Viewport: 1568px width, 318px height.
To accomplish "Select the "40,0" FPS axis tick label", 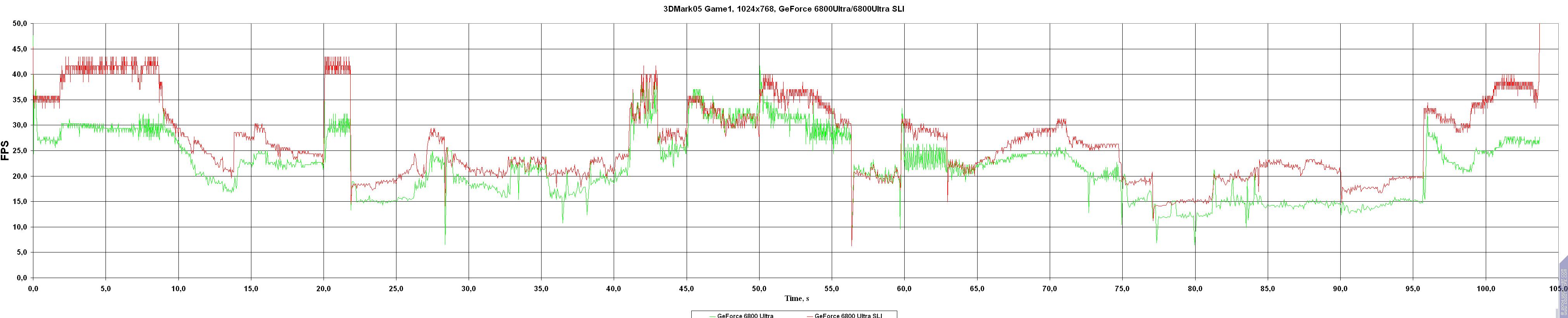I will (x=19, y=75).
